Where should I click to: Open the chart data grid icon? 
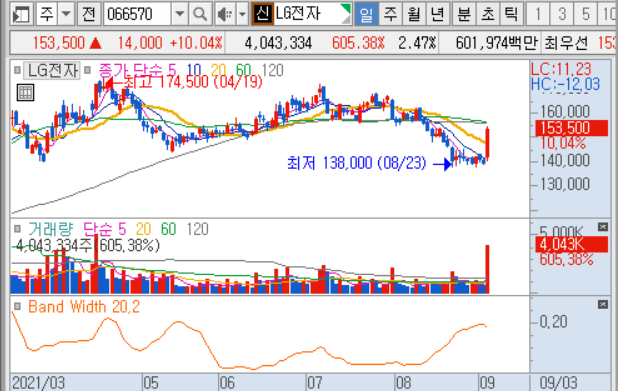click(x=26, y=93)
